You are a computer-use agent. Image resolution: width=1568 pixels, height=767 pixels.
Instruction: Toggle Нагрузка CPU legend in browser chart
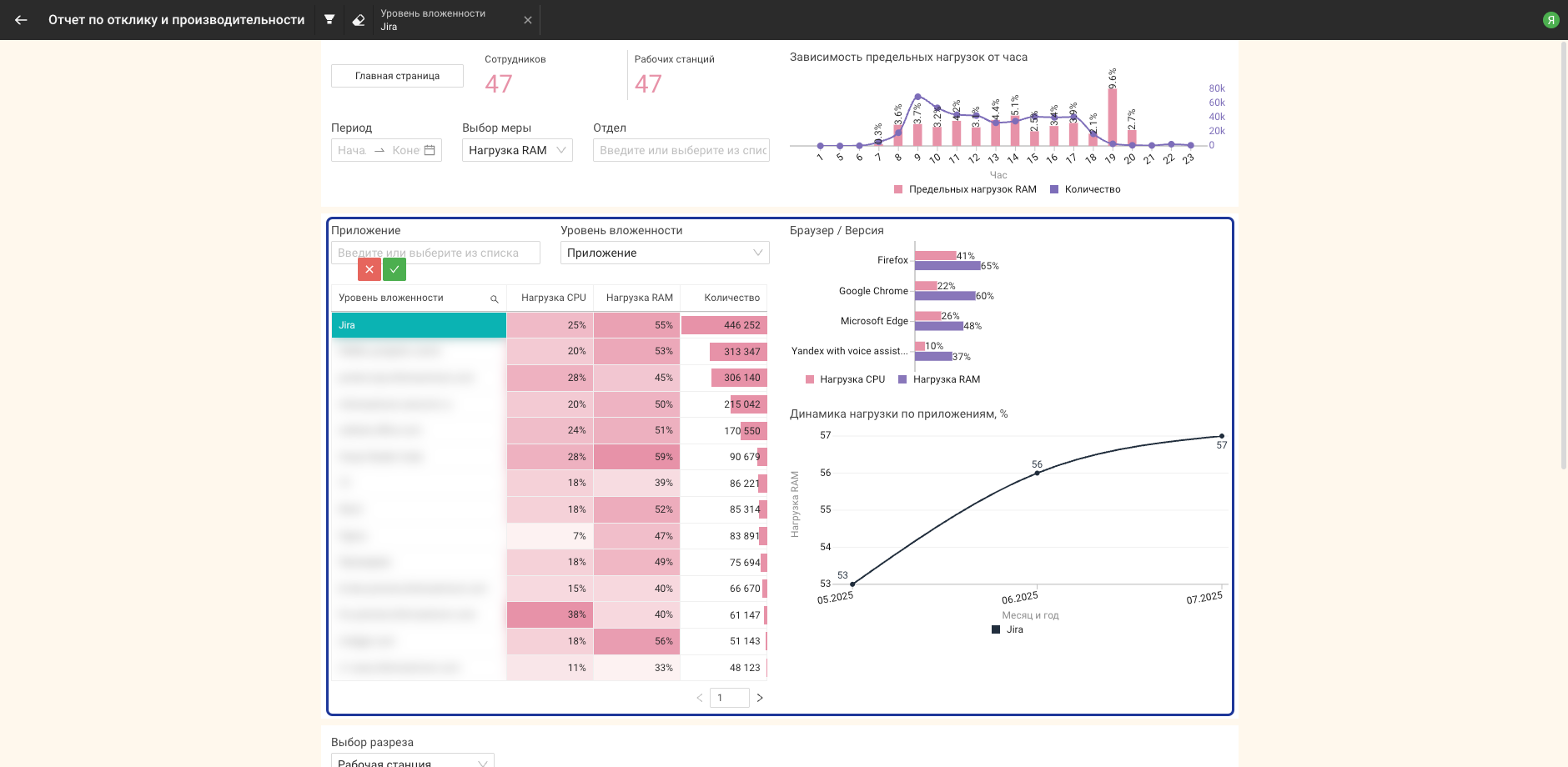845,379
